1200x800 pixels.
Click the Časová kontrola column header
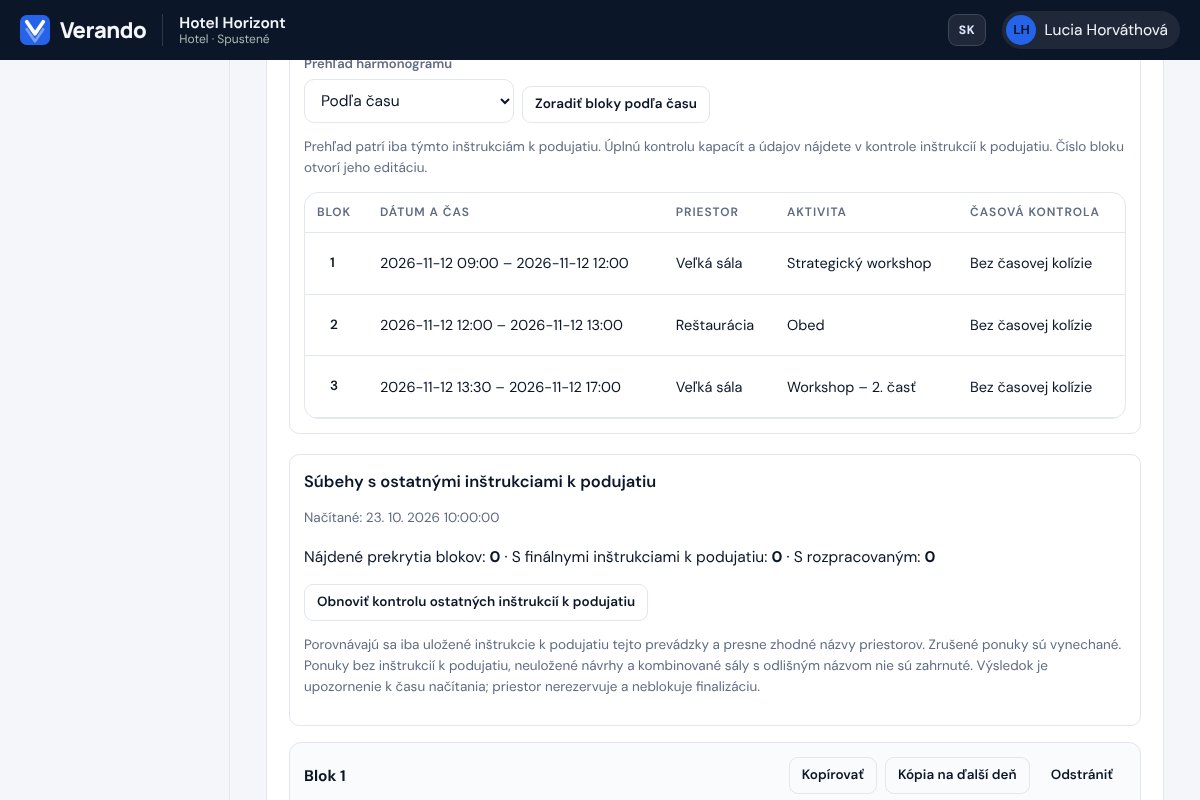[x=1034, y=212]
